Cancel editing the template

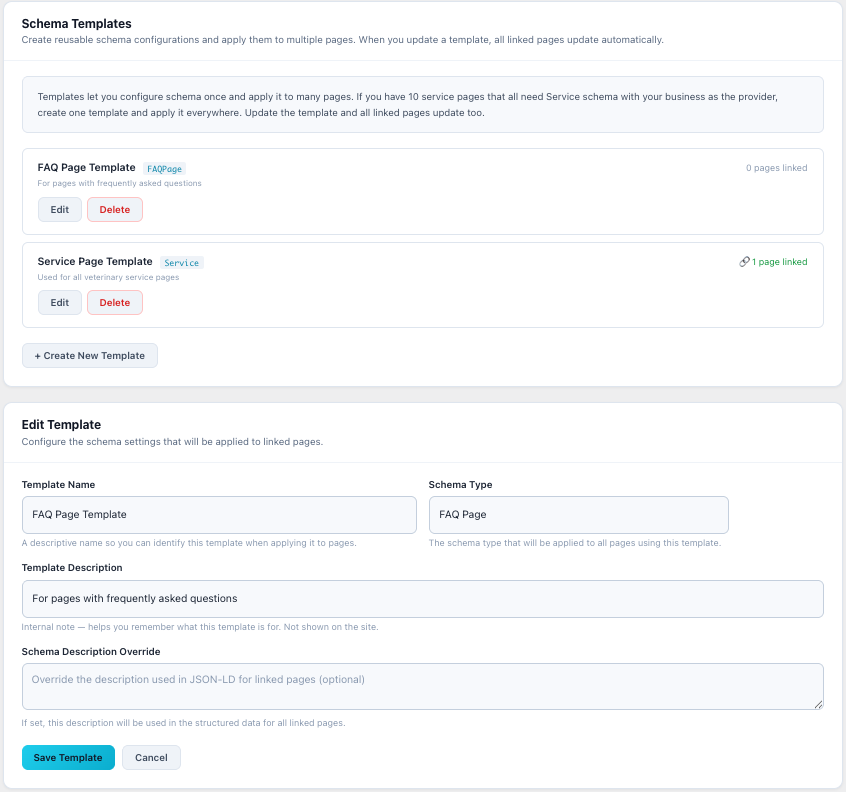(x=151, y=757)
